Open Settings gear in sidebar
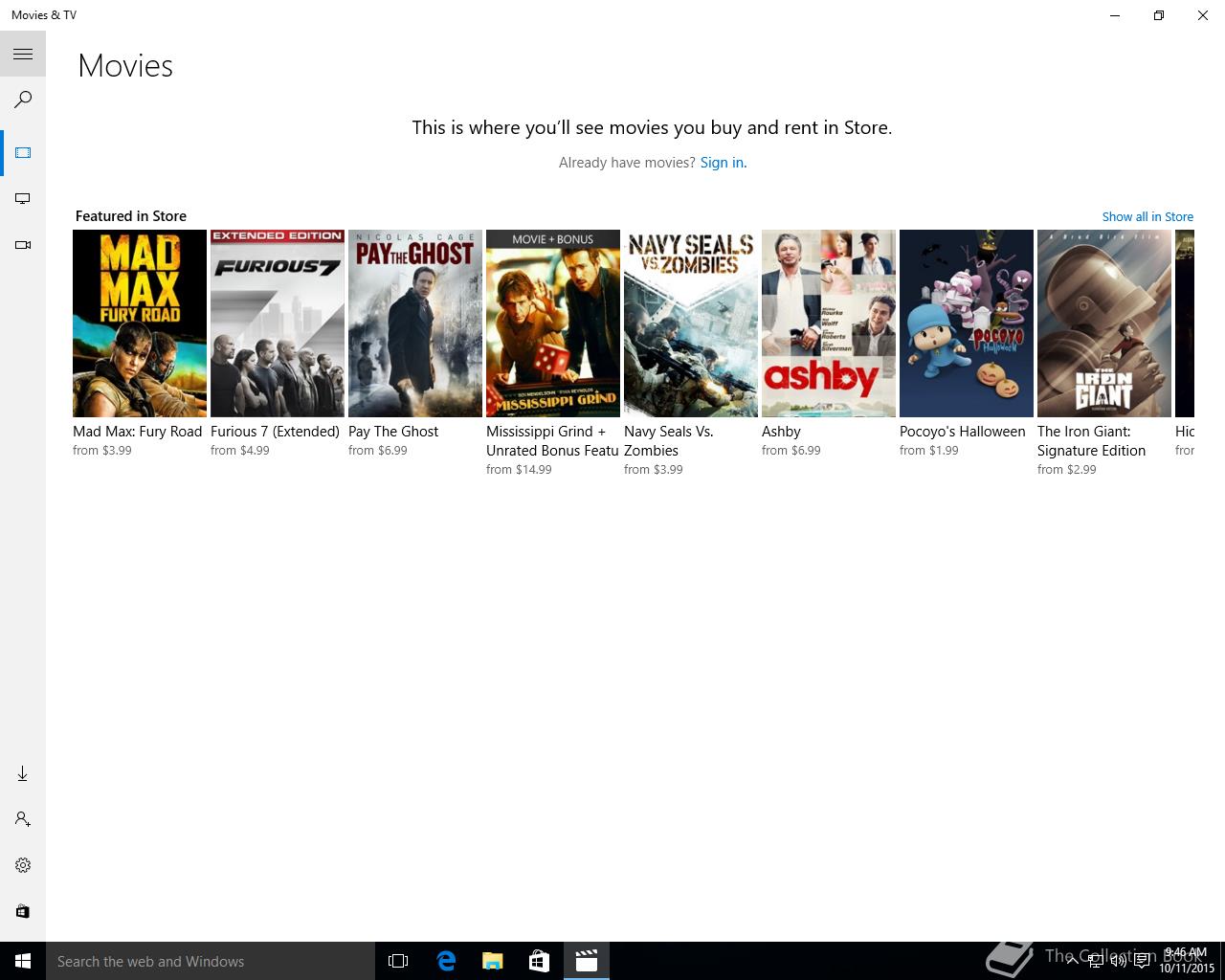 pyautogui.click(x=23, y=865)
